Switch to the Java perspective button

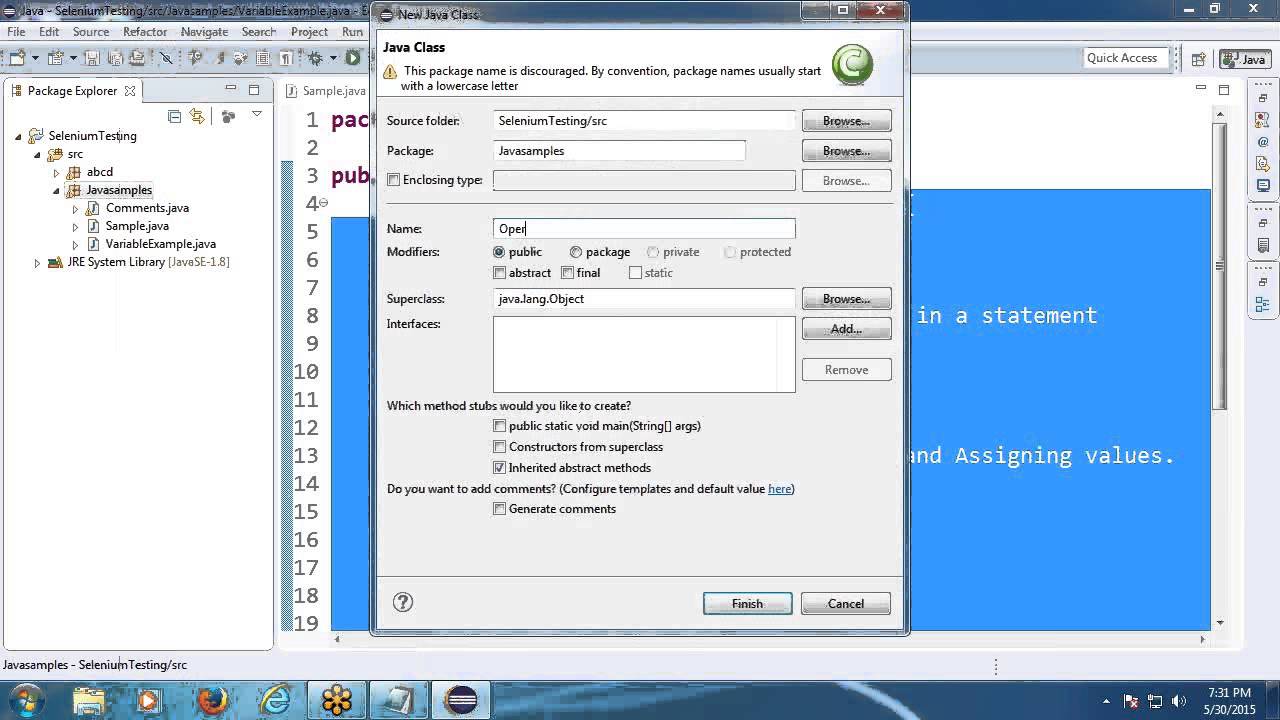[x=1246, y=59]
